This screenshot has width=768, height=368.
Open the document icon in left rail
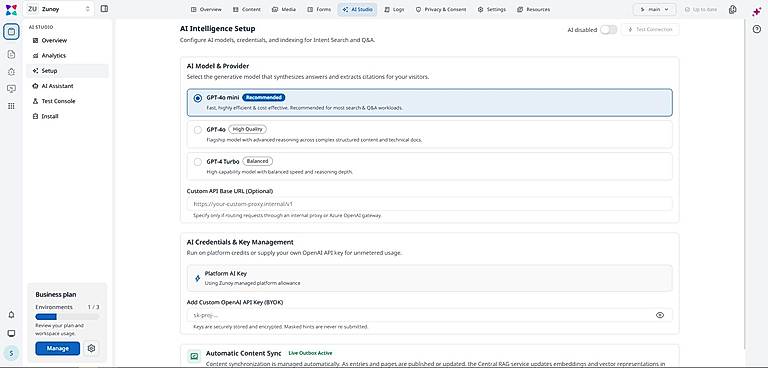click(11, 54)
